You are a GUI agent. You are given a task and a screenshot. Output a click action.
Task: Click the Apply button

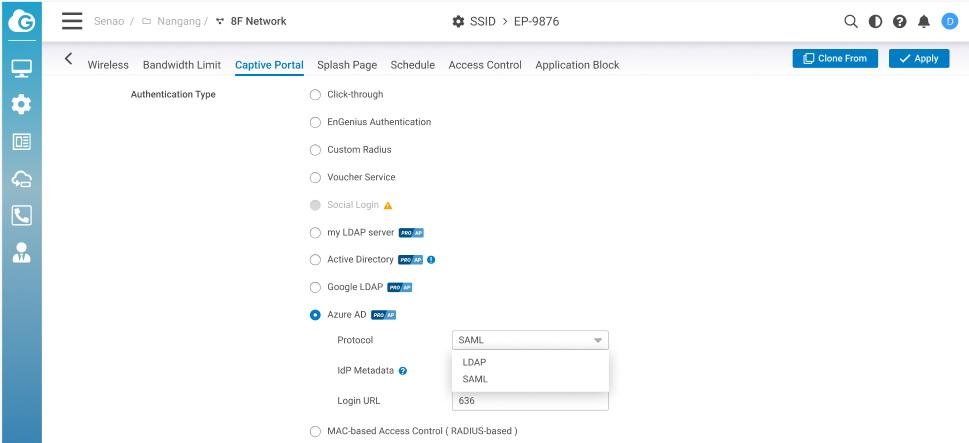pyautogui.click(x=919, y=59)
